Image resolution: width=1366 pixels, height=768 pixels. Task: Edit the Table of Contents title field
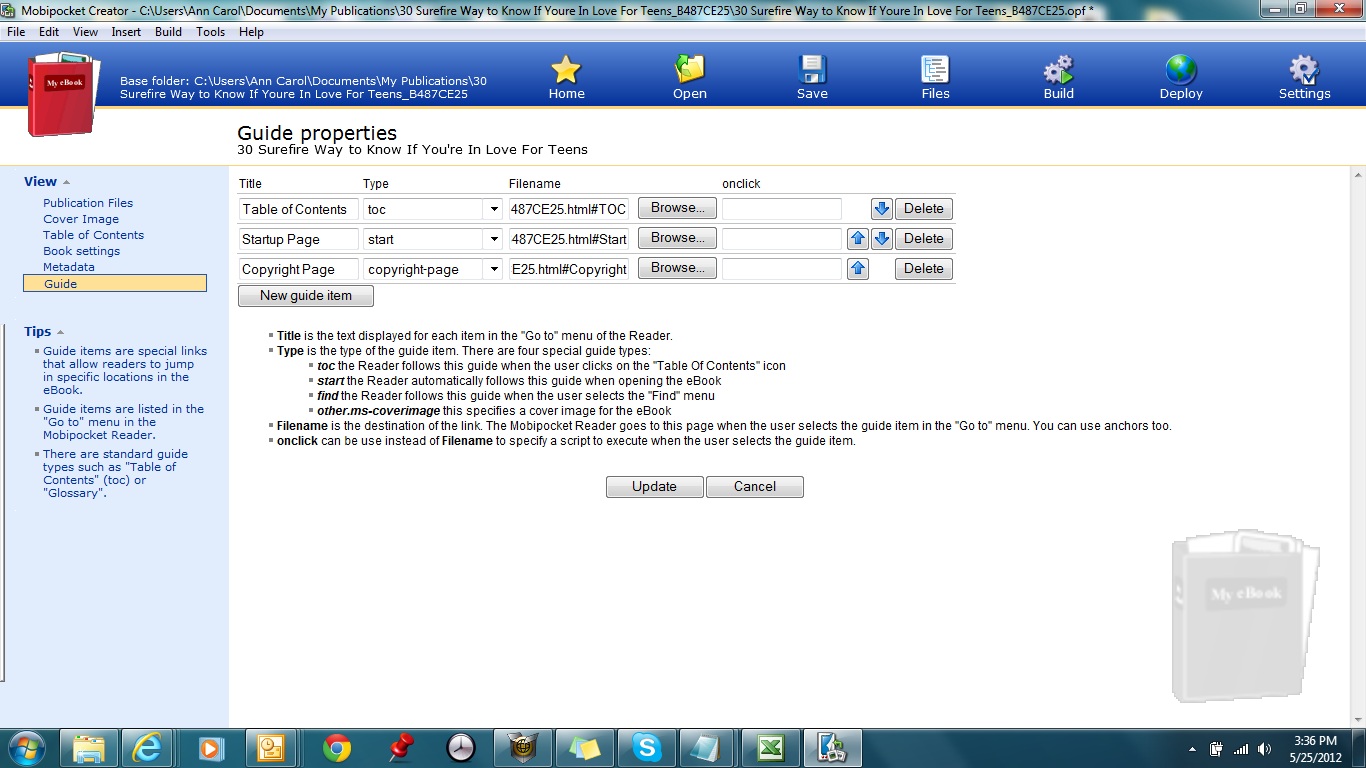click(298, 209)
